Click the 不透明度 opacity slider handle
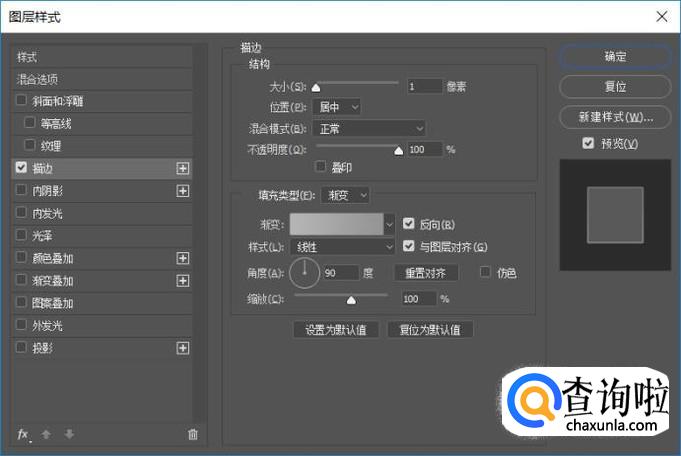The height and width of the screenshot is (456, 681). (x=398, y=151)
